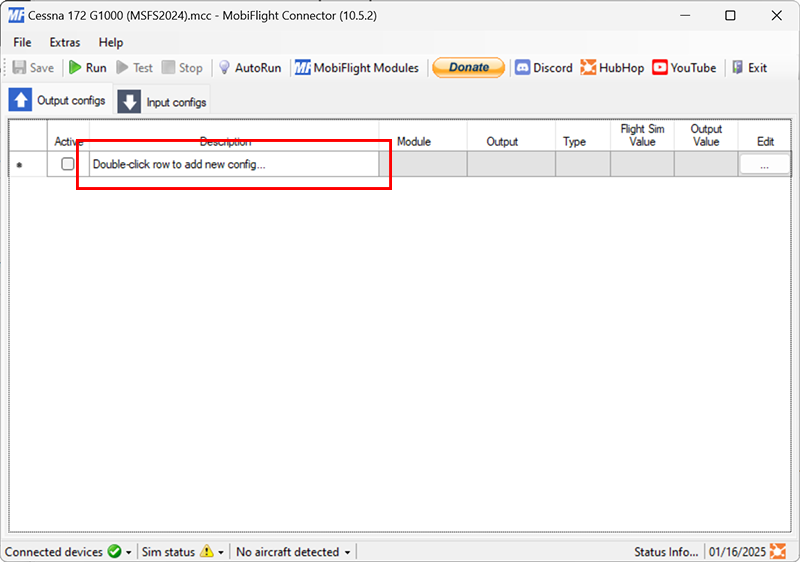Minimize the MobiFlight Connector window
This screenshot has width=800, height=562.
pos(685,15)
